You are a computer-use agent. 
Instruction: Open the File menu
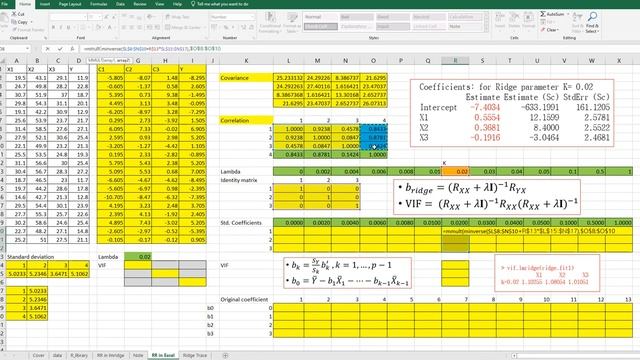(5, 4)
